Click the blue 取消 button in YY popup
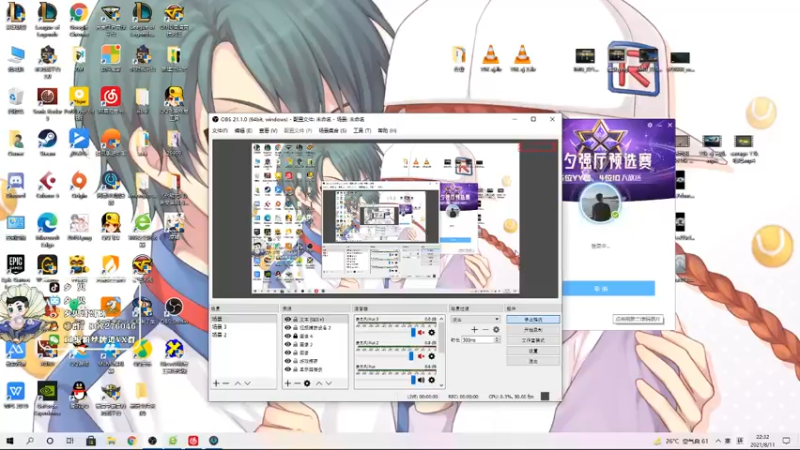Viewport: 800px width, 450px height. (601, 288)
